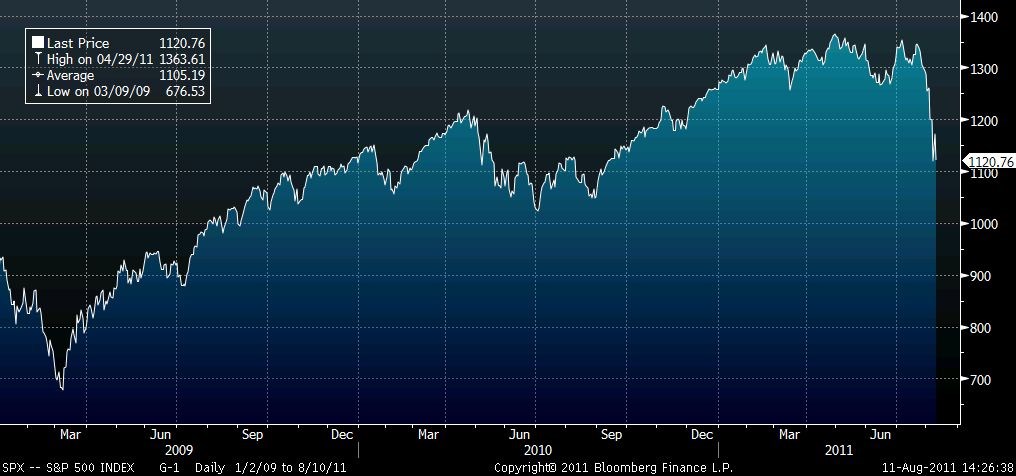Click the March 2009 lowest point on line

[x=62, y=389]
